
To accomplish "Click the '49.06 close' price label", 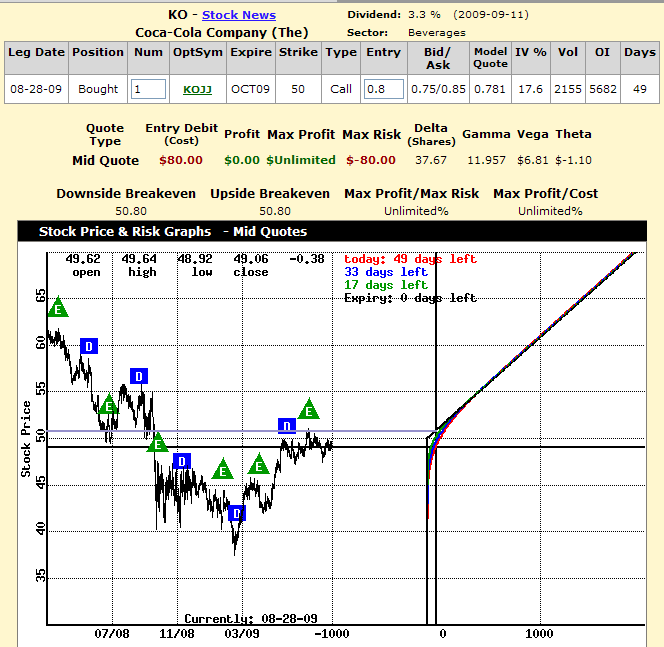I will click(x=251, y=265).
